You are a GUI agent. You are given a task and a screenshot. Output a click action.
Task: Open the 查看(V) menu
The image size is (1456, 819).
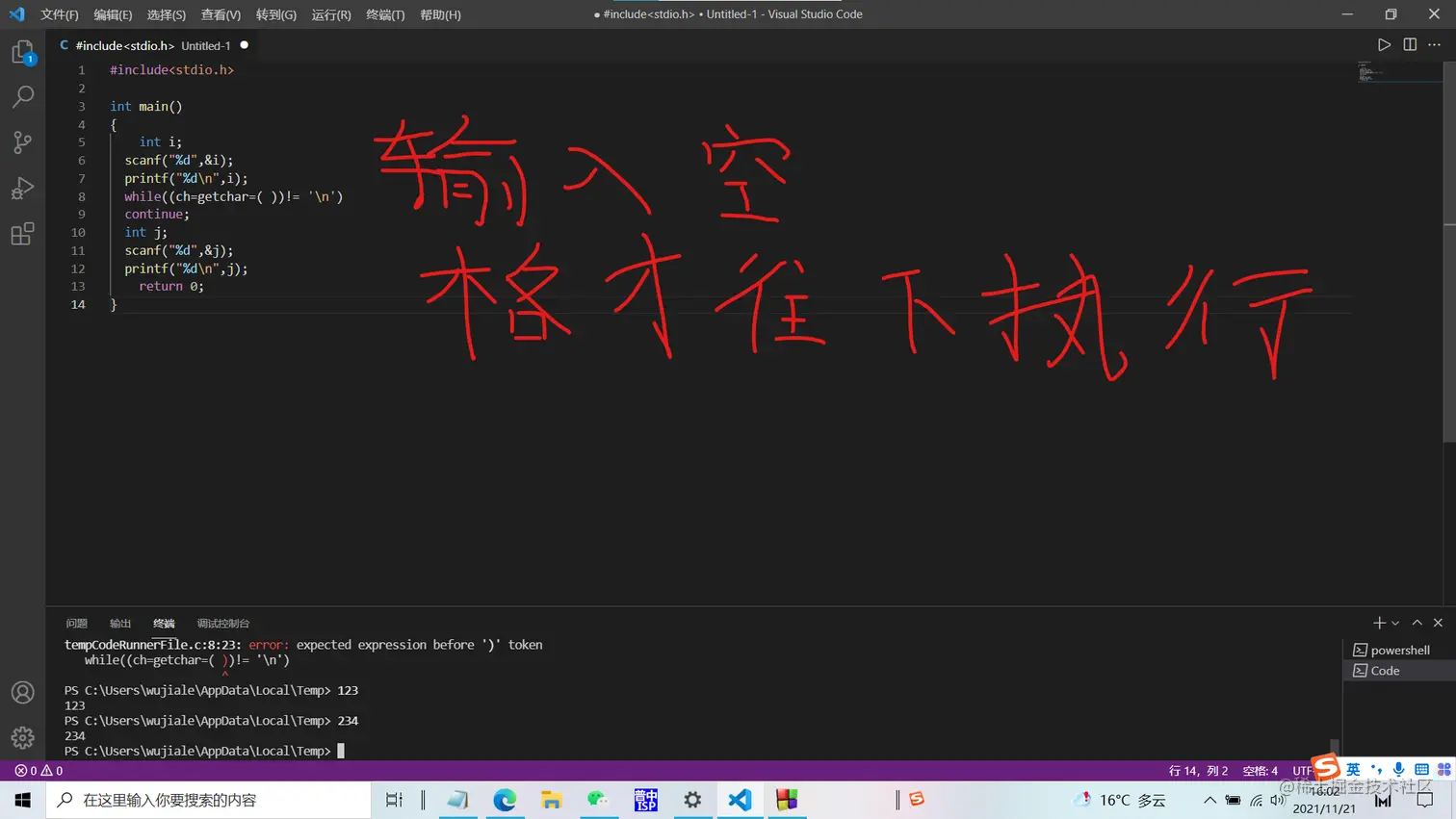[x=221, y=14]
